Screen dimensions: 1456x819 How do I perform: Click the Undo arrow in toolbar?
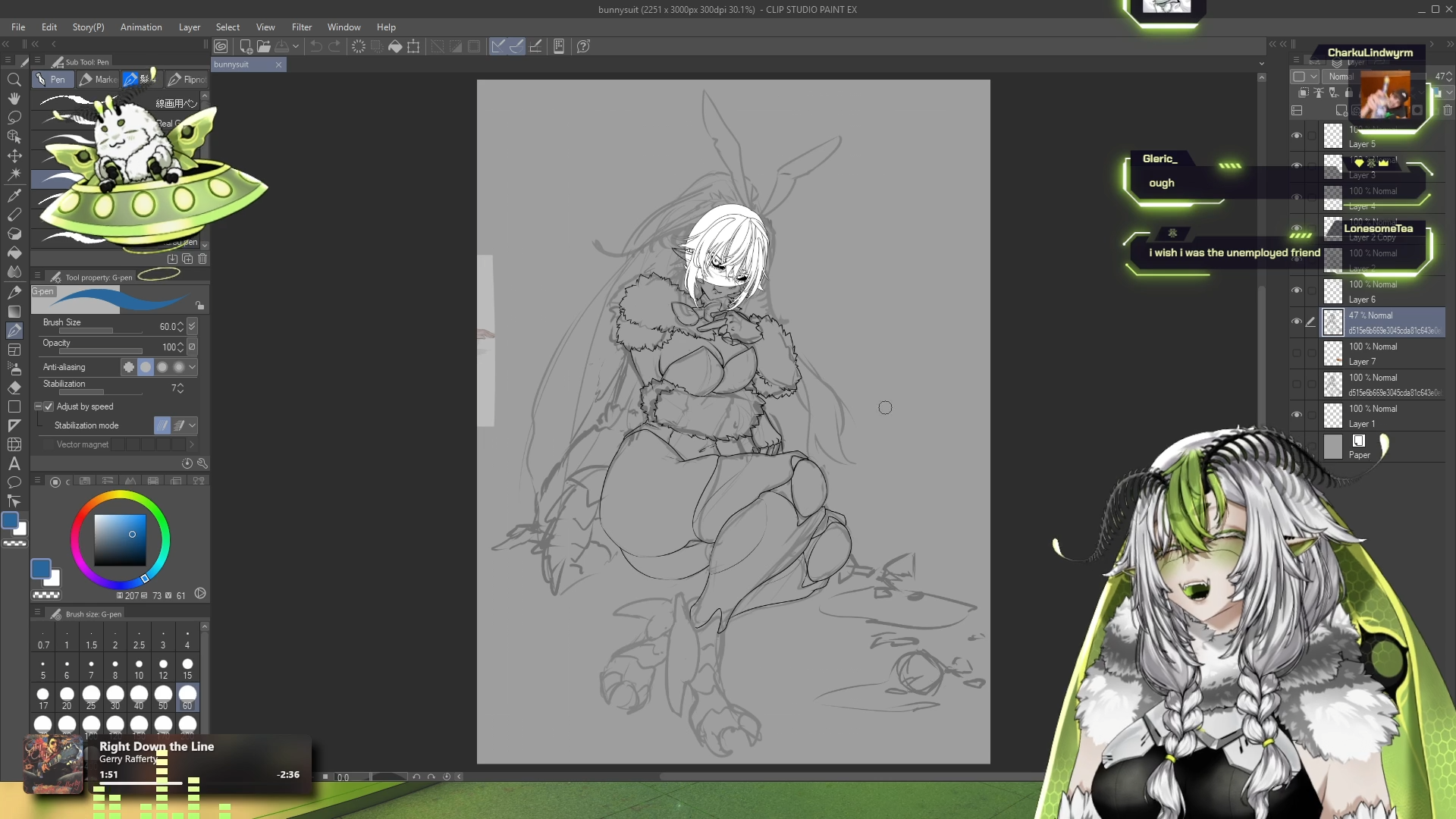[x=316, y=46]
